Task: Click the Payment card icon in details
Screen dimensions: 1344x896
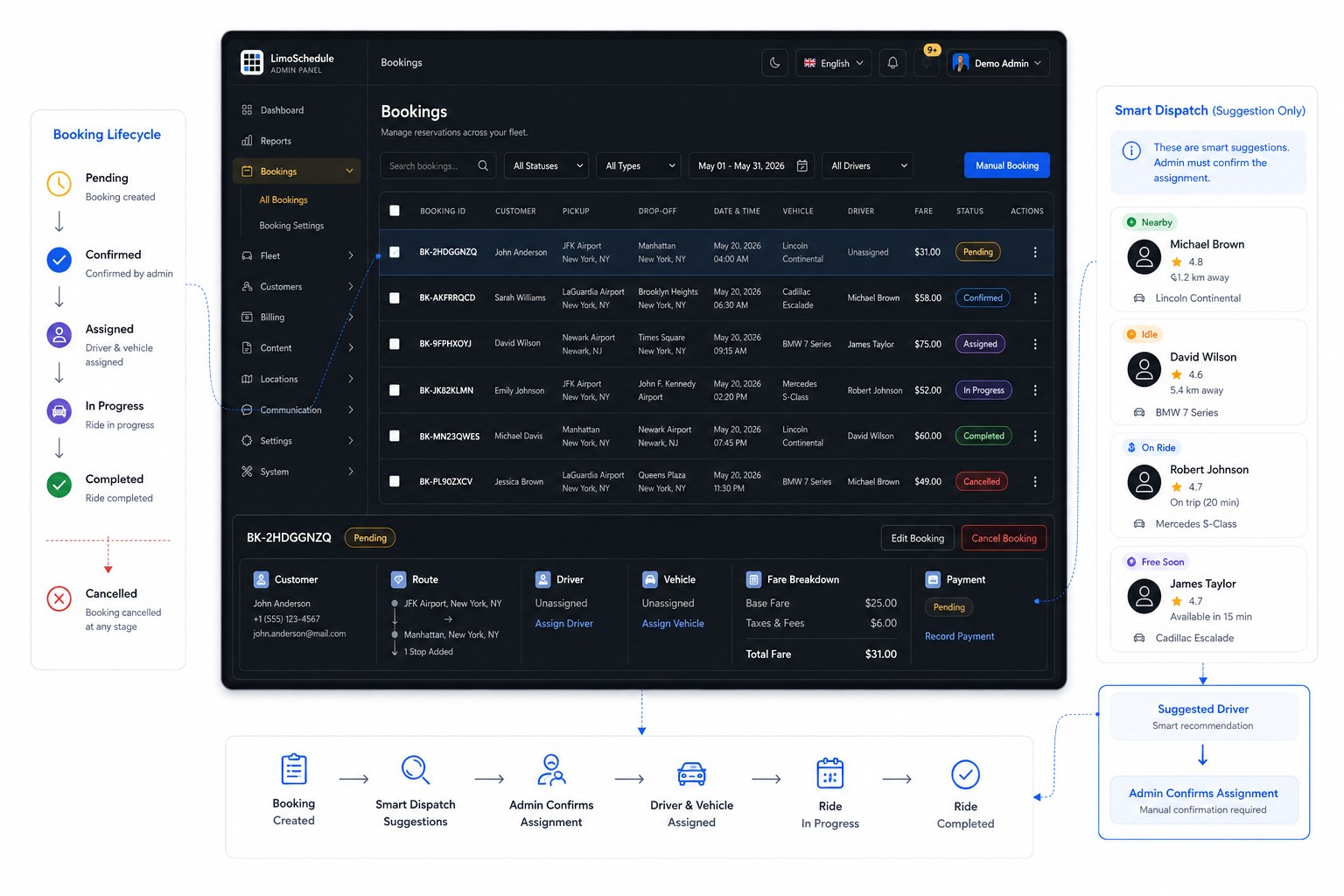Action: [933, 579]
